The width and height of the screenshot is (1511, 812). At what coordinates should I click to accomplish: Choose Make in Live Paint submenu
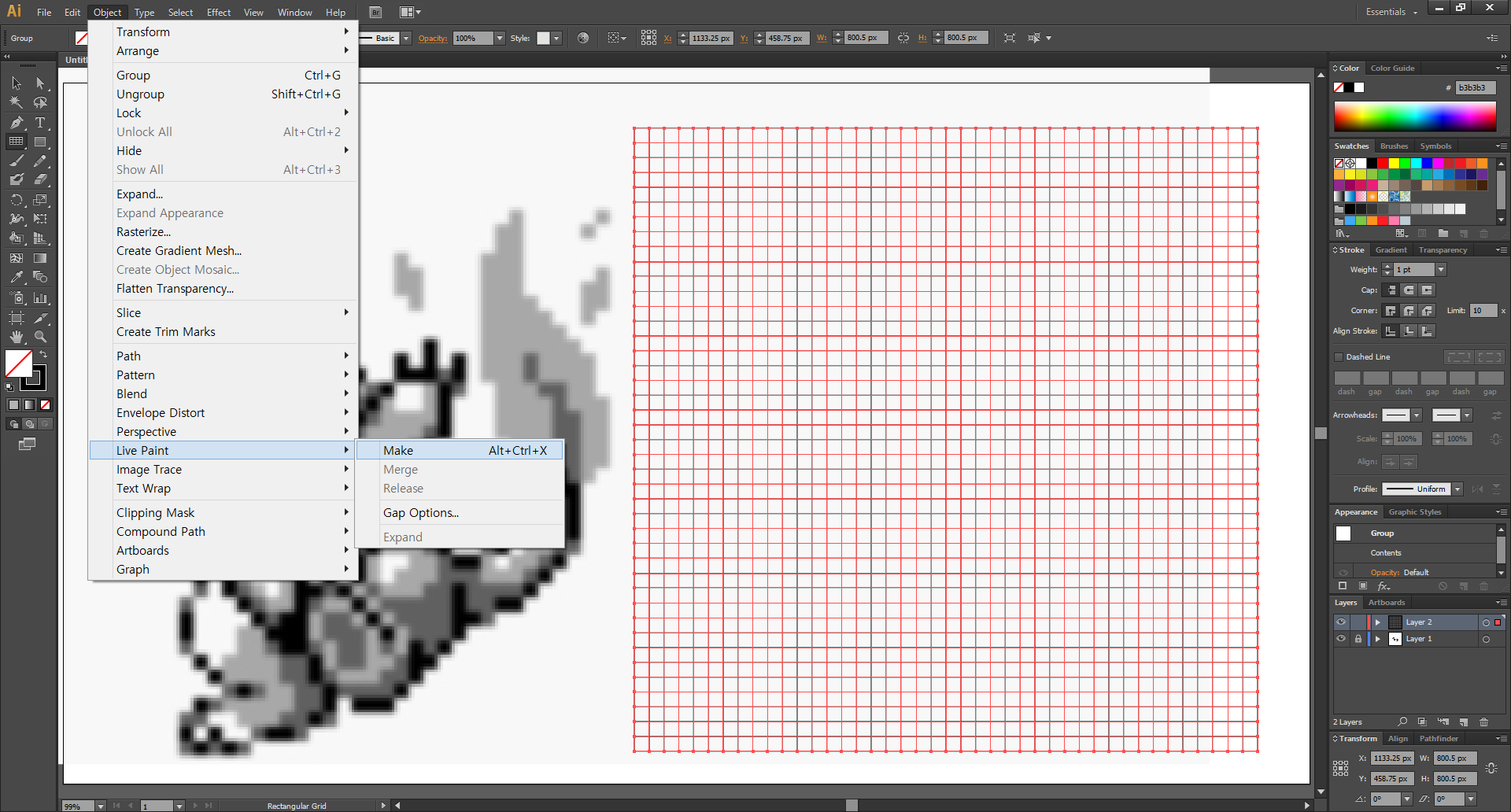tap(460, 450)
